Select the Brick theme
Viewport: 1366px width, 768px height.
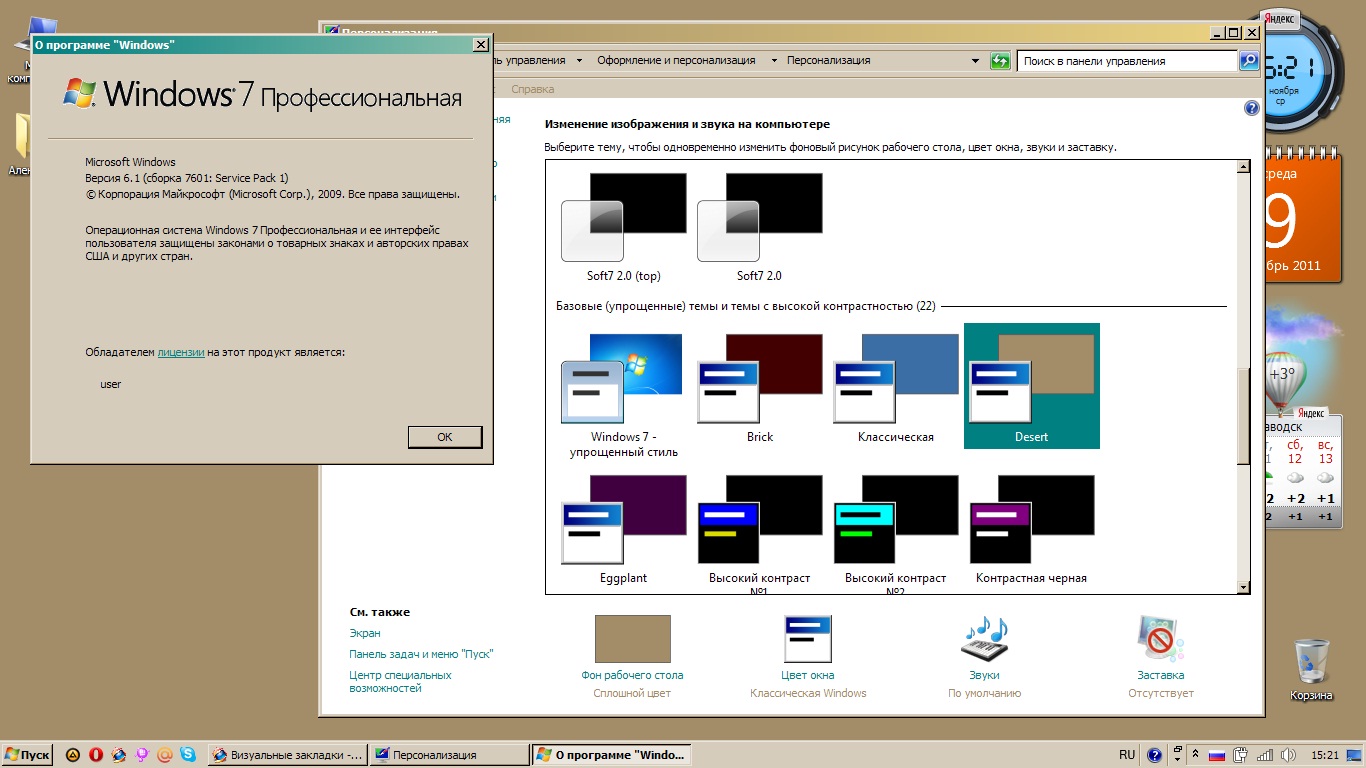click(759, 388)
